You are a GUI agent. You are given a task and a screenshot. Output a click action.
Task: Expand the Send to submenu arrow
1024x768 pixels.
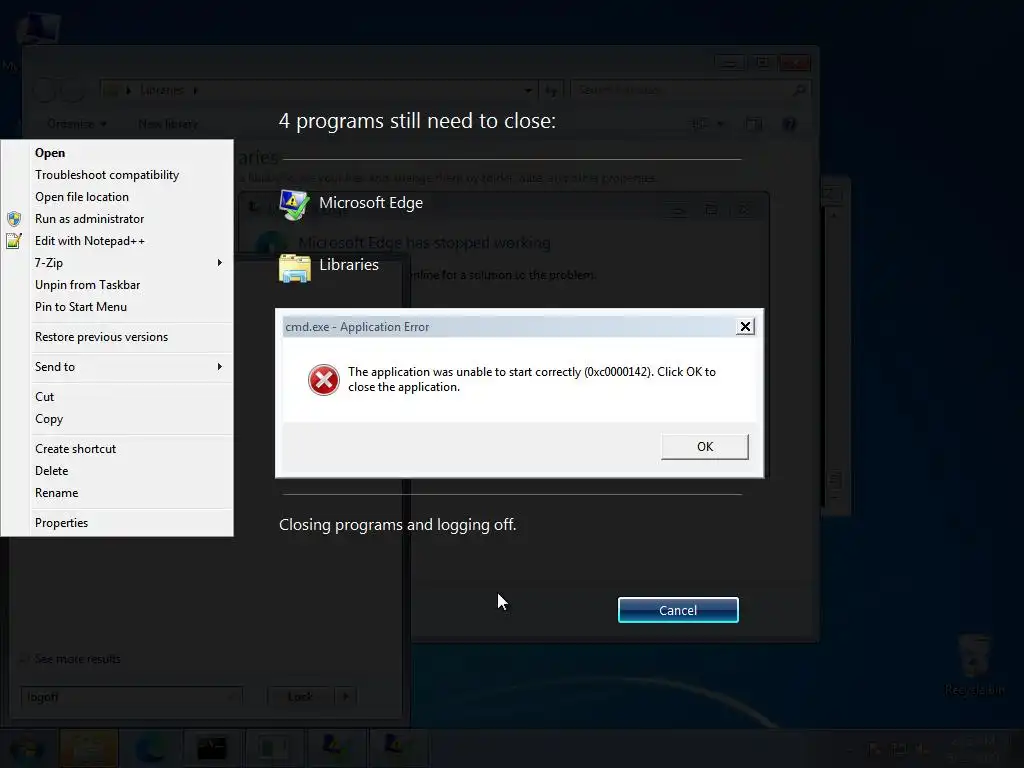point(219,366)
